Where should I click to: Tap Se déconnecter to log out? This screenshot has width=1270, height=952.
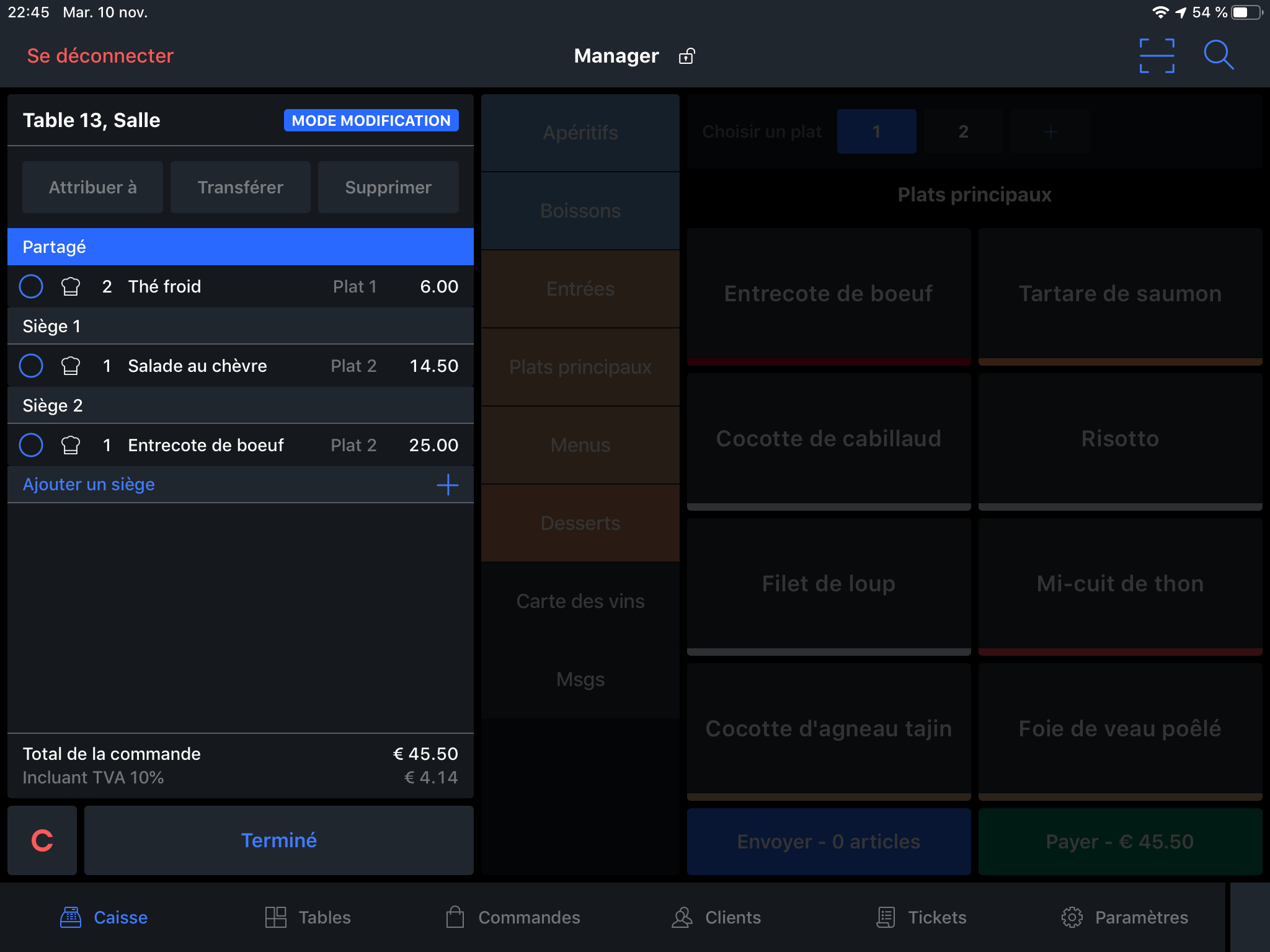100,56
